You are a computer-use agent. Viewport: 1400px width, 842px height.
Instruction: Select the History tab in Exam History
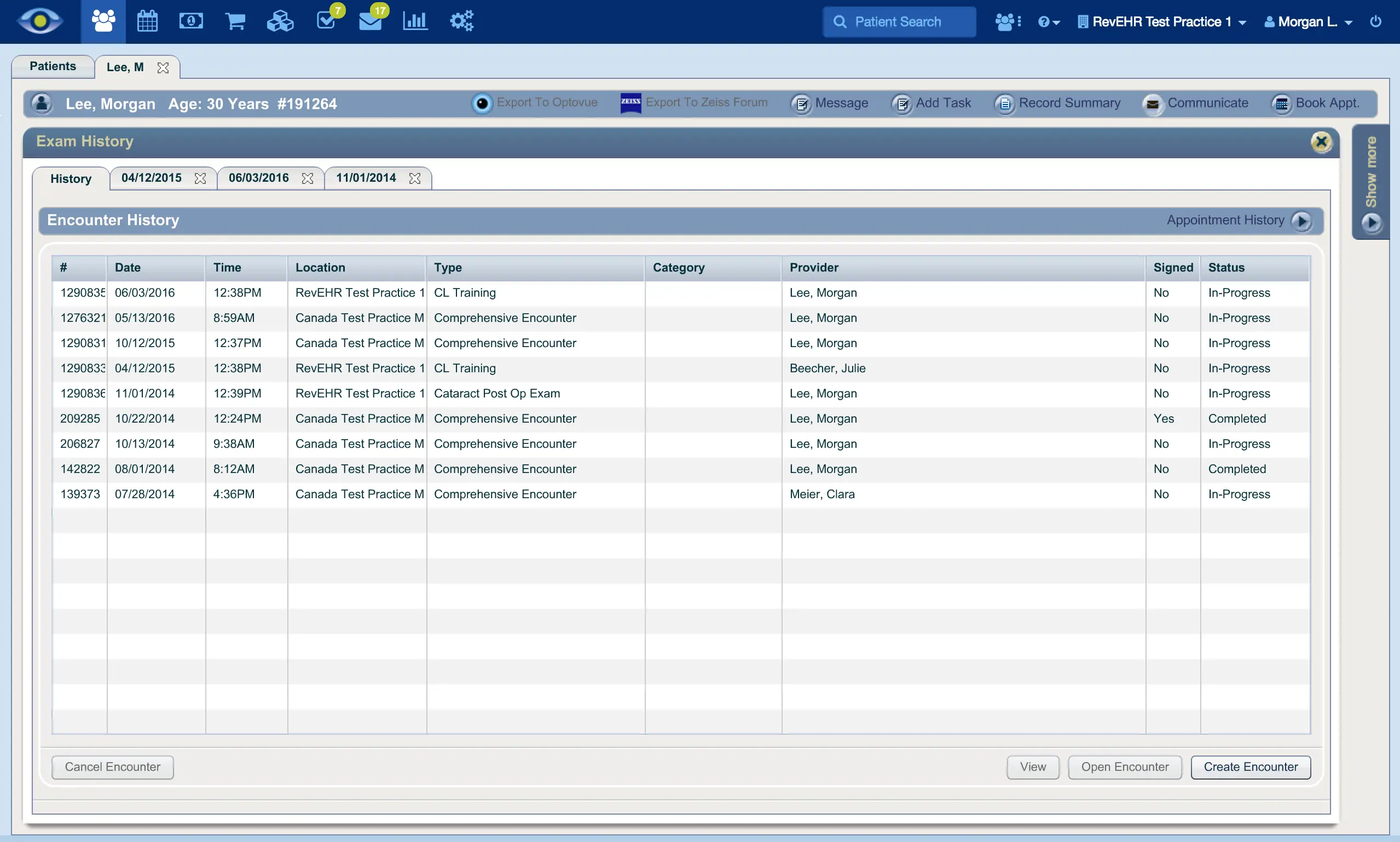click(x=70, y=178)
